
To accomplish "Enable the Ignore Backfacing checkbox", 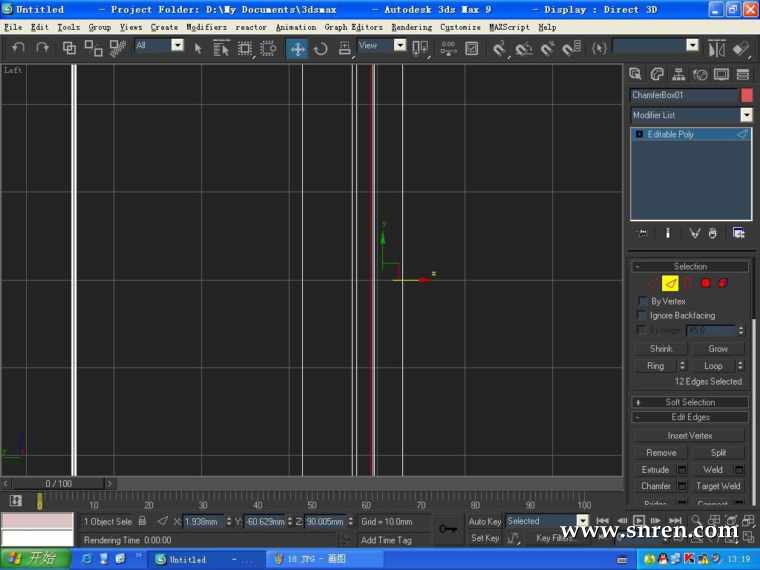I will tap(642, 316).
